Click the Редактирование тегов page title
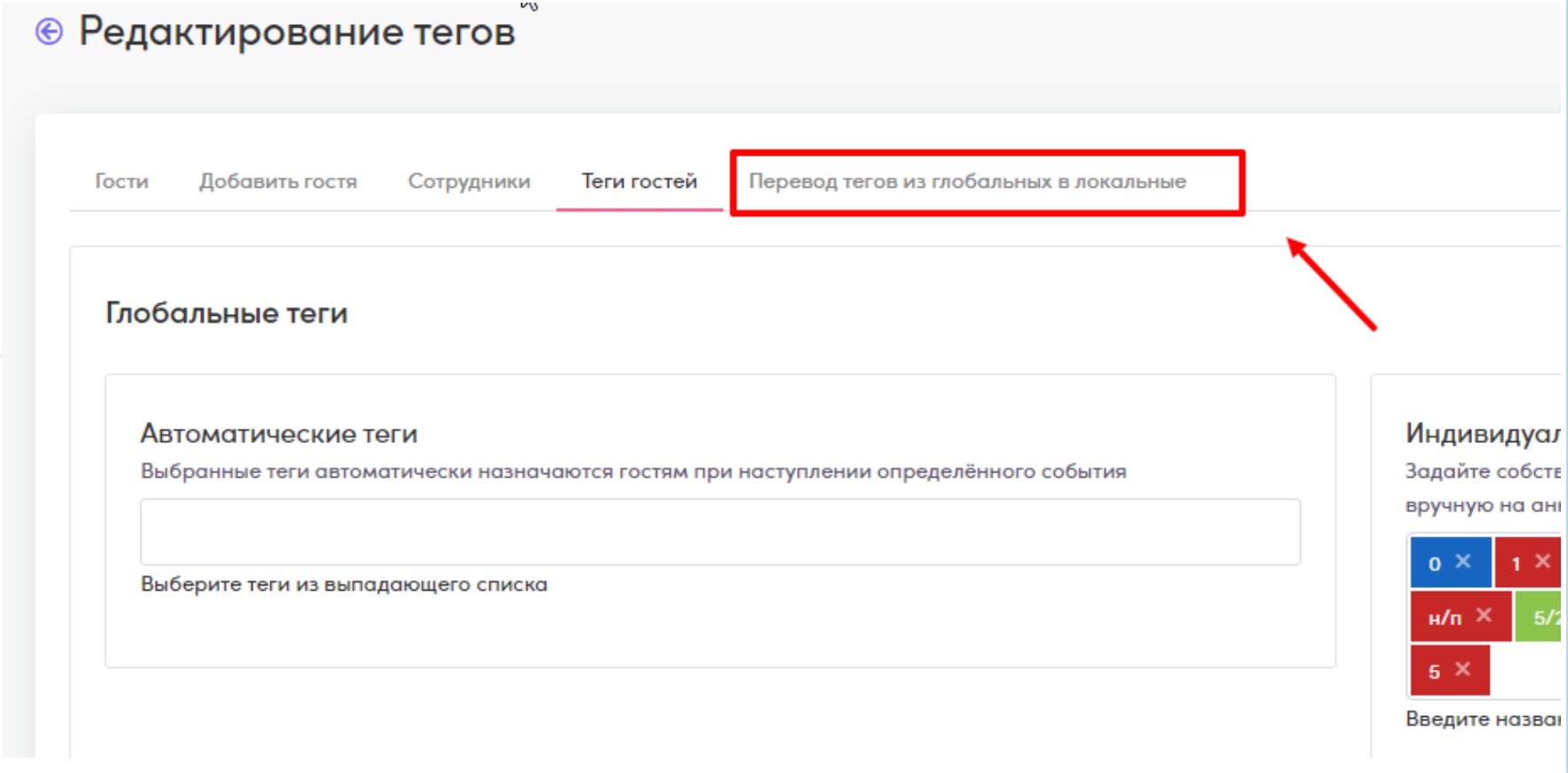 click(297, 32)
